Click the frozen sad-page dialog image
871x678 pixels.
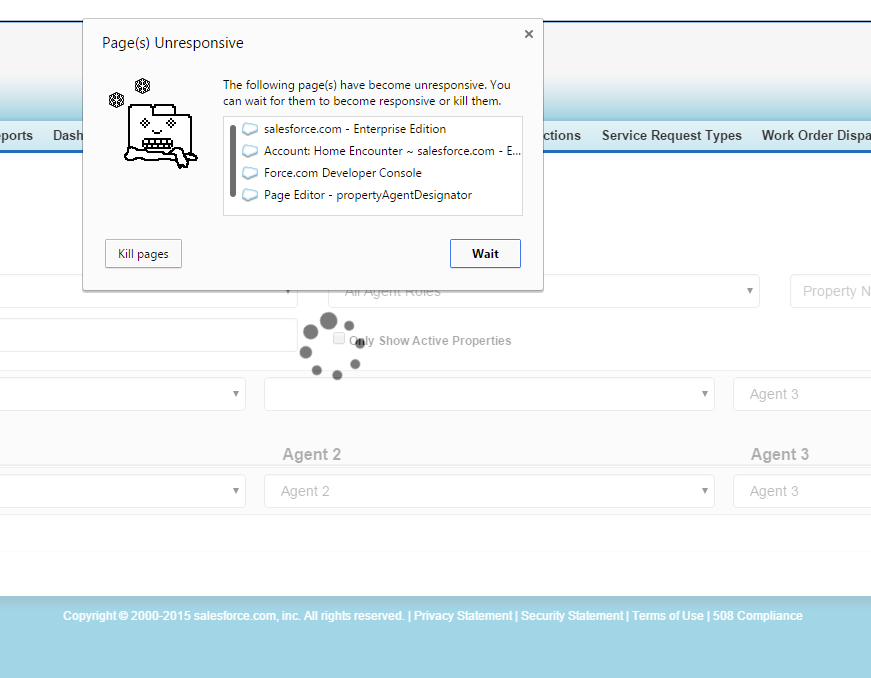[153, 123]
